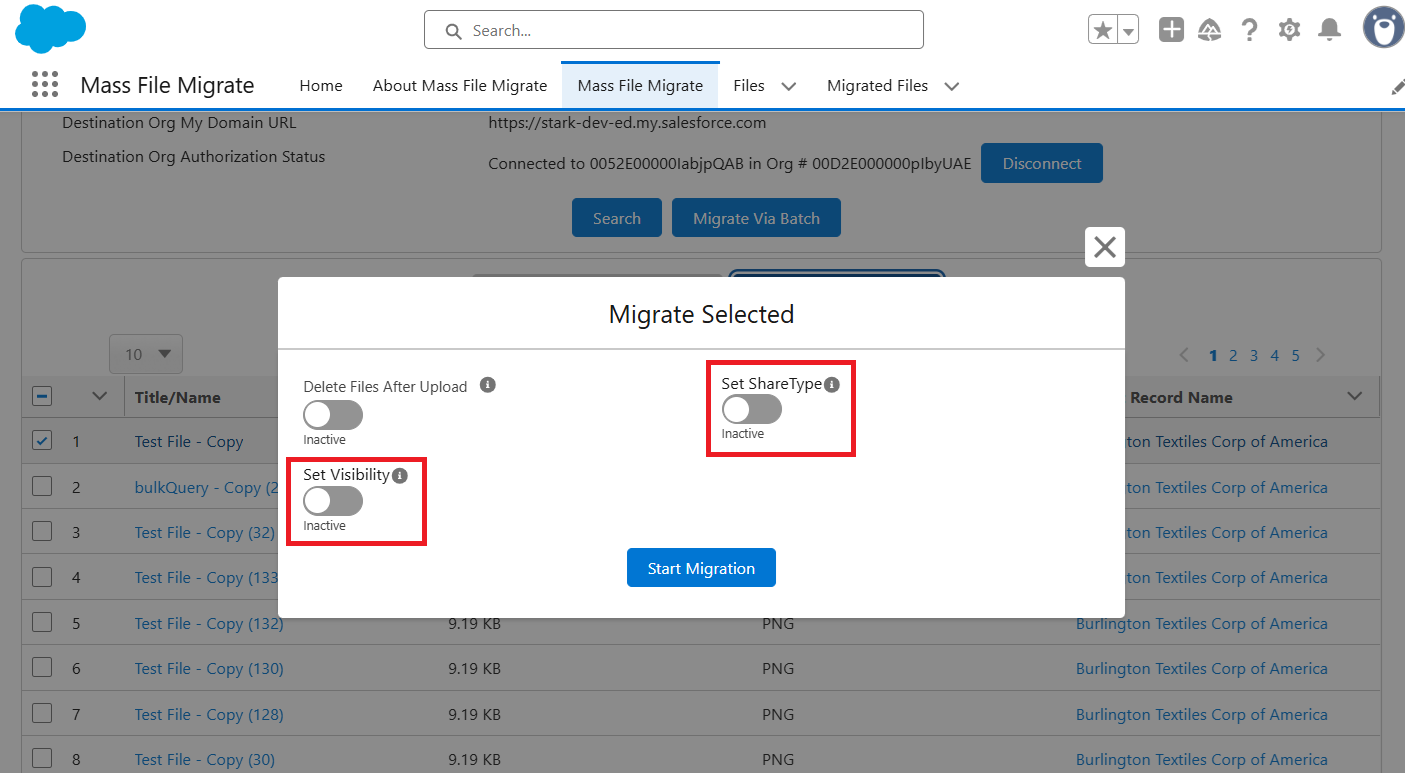Select checkbox for row 6

[x=42, y=667]
